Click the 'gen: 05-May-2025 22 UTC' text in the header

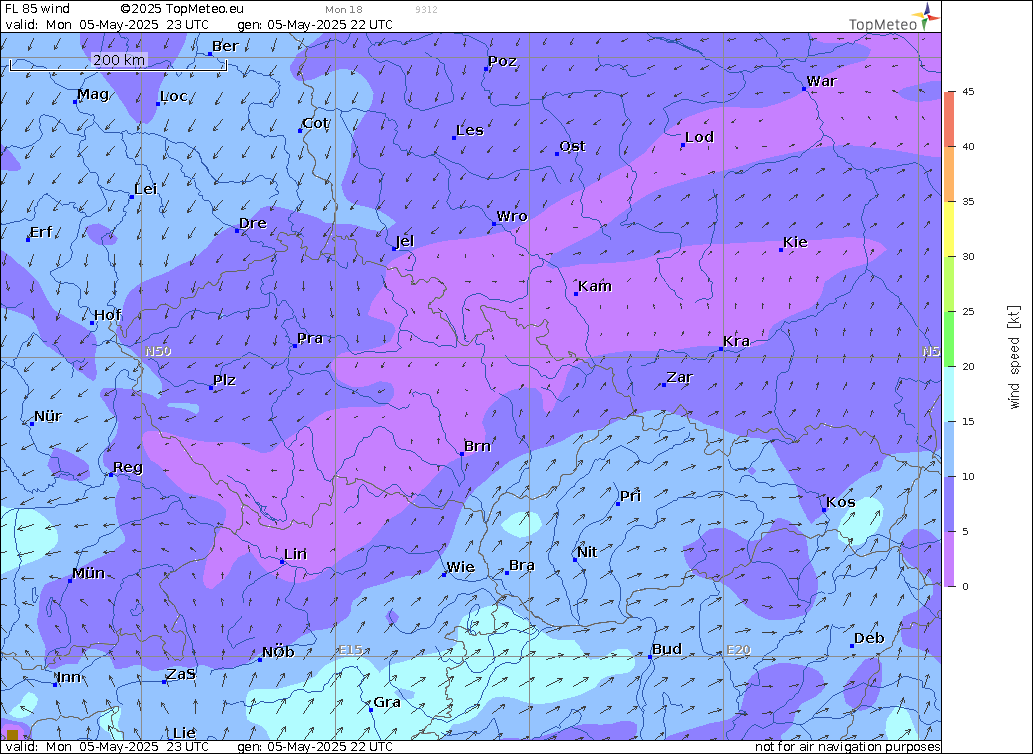pos(315,25)
